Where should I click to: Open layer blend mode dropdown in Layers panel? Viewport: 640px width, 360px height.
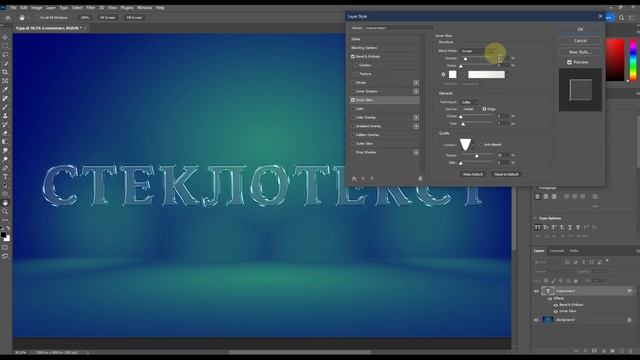(x=554, y=271)
